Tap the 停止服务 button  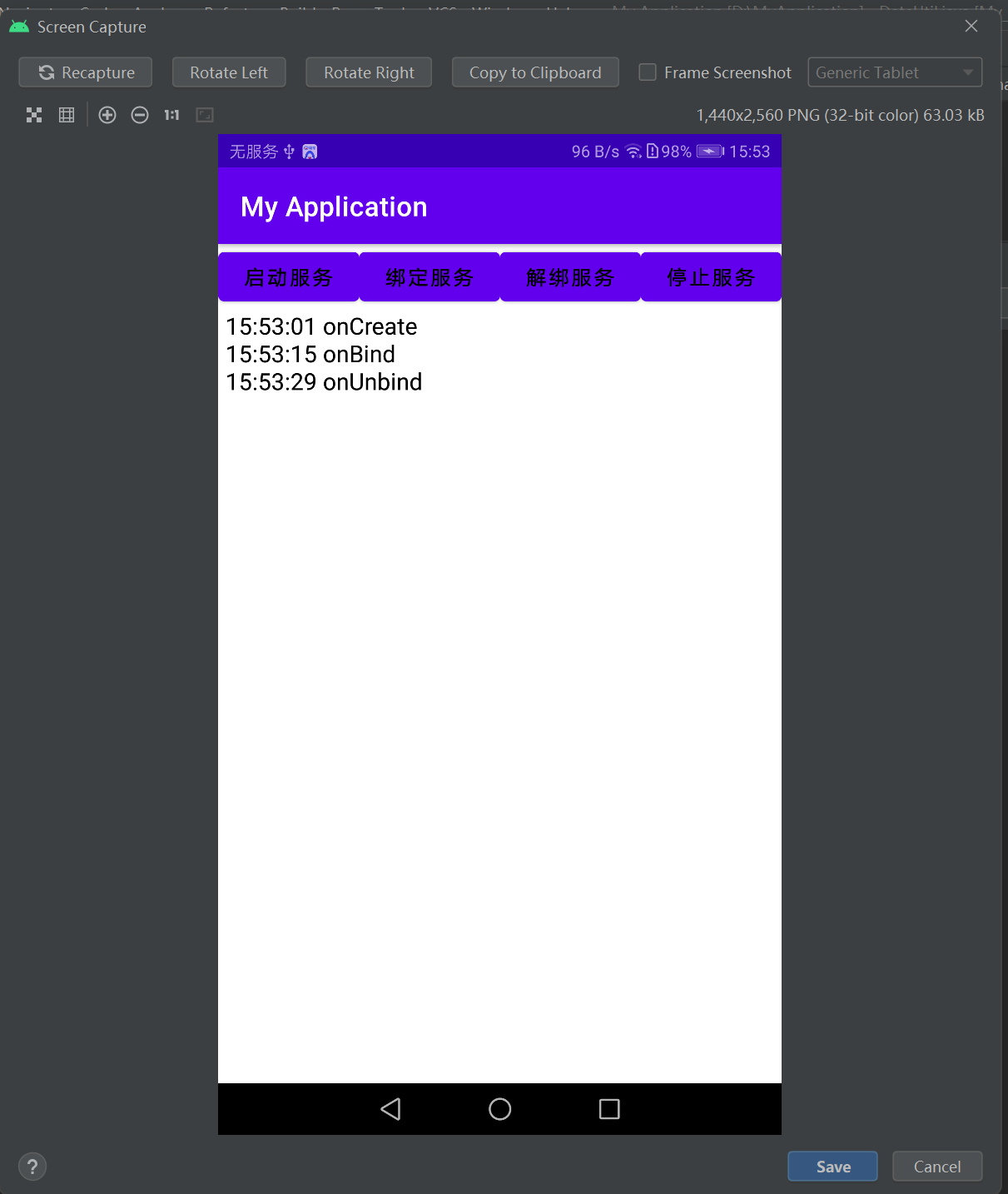point(711,277)
